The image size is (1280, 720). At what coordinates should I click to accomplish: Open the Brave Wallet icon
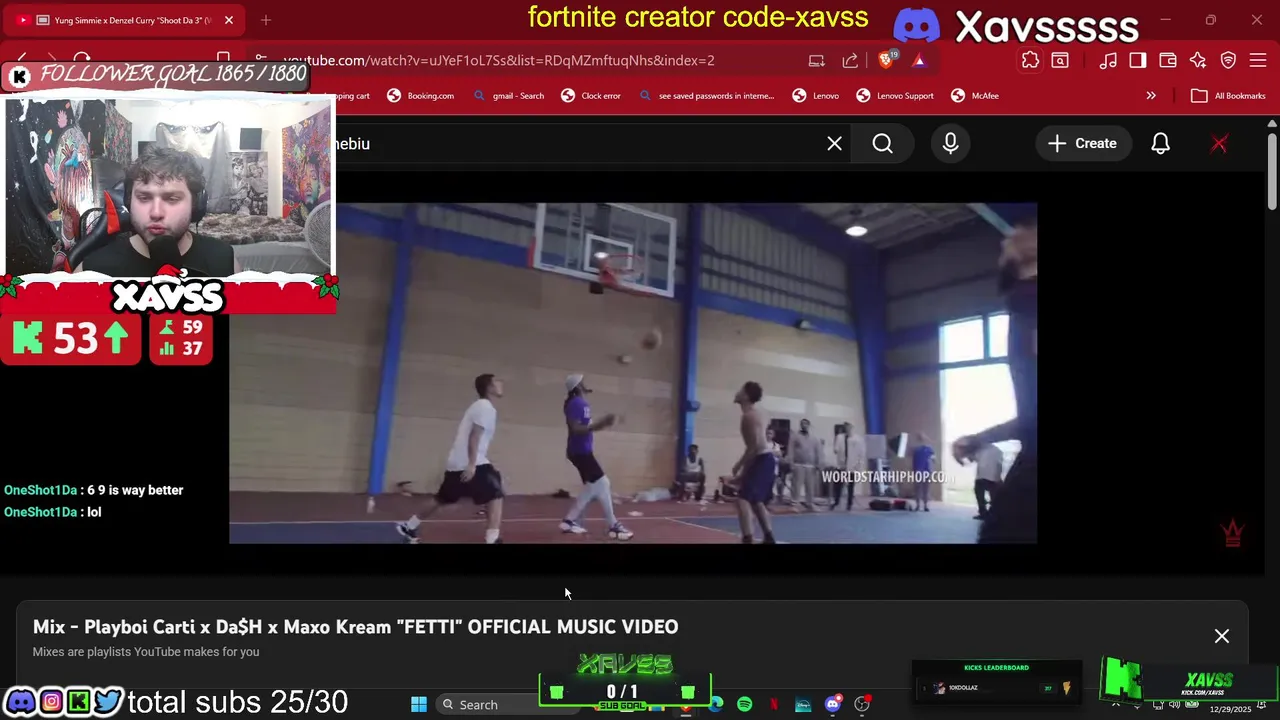coord(1167,60)
